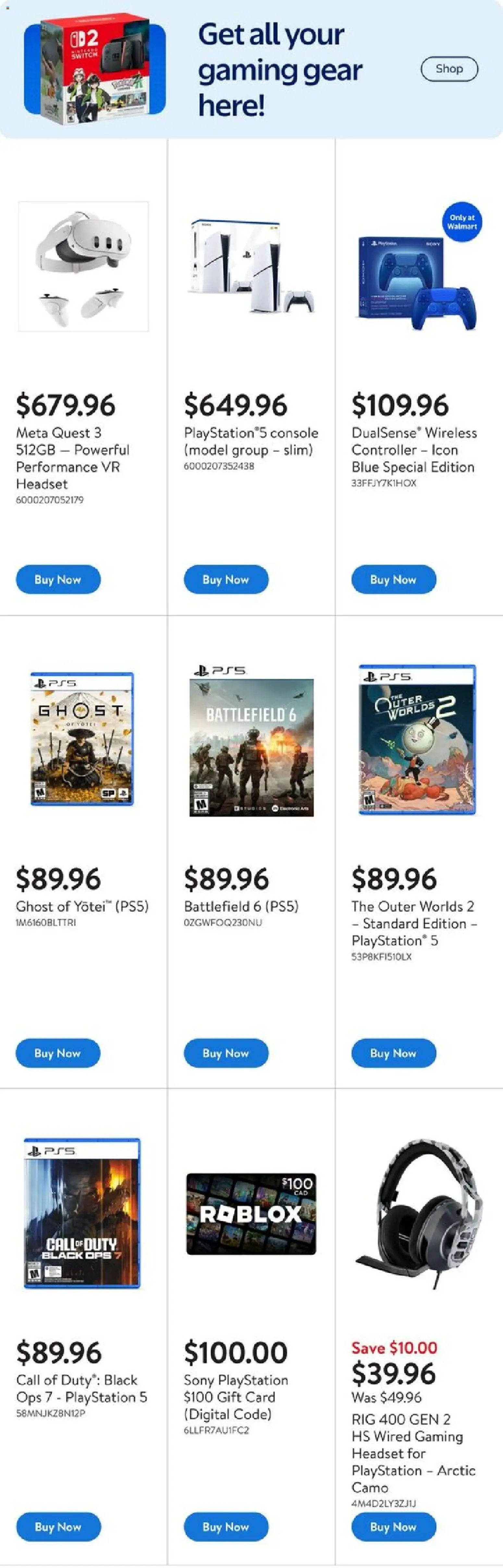
Task: Click Buy Now for Call of Duty Black Ops 7
Action: tap(58, 1527)
